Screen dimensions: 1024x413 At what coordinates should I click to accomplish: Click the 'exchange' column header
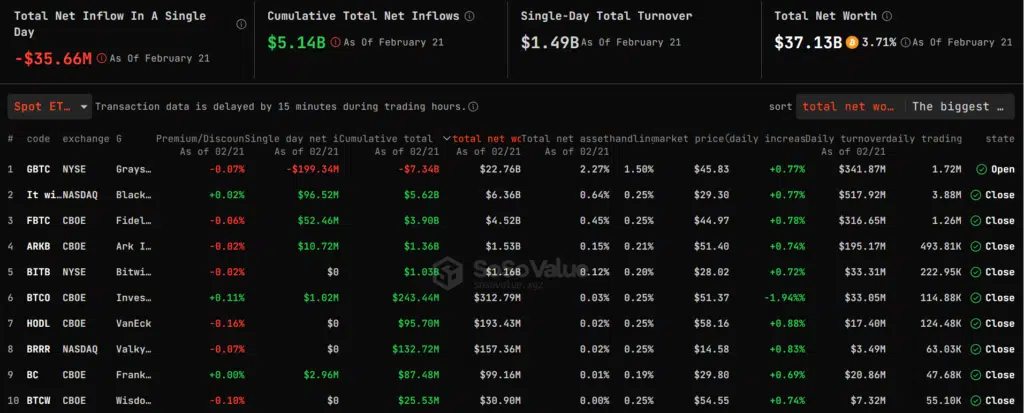click(86, 139)
